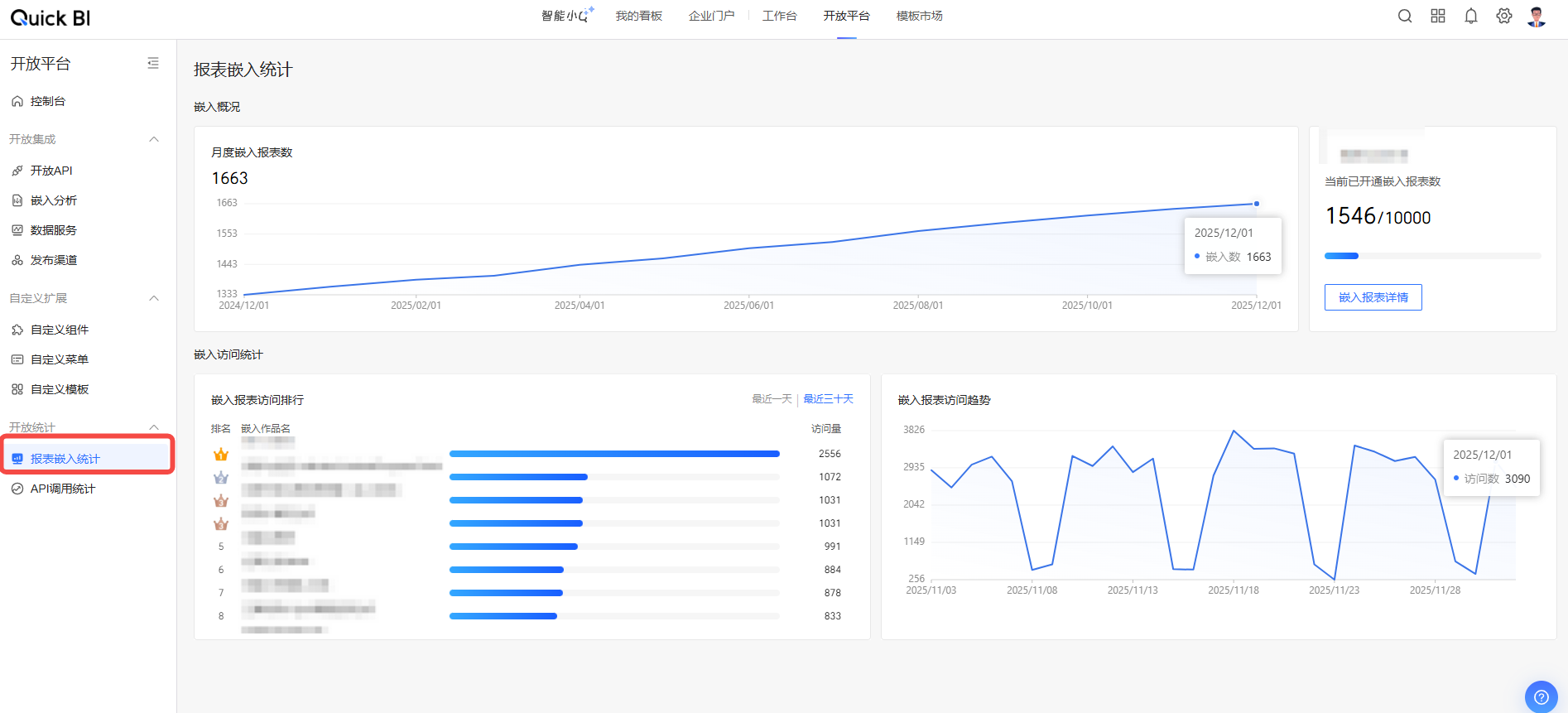Collapse the sidebar with the fold icon
The height and width of the screenshot is (713, 1568).
(x=153, y=63)
